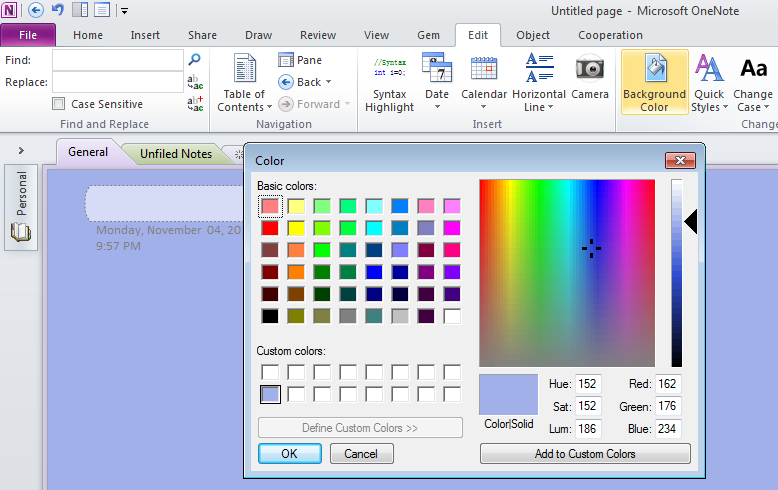
Task: Click the OneNote application icon
Action: coord(9,10)
